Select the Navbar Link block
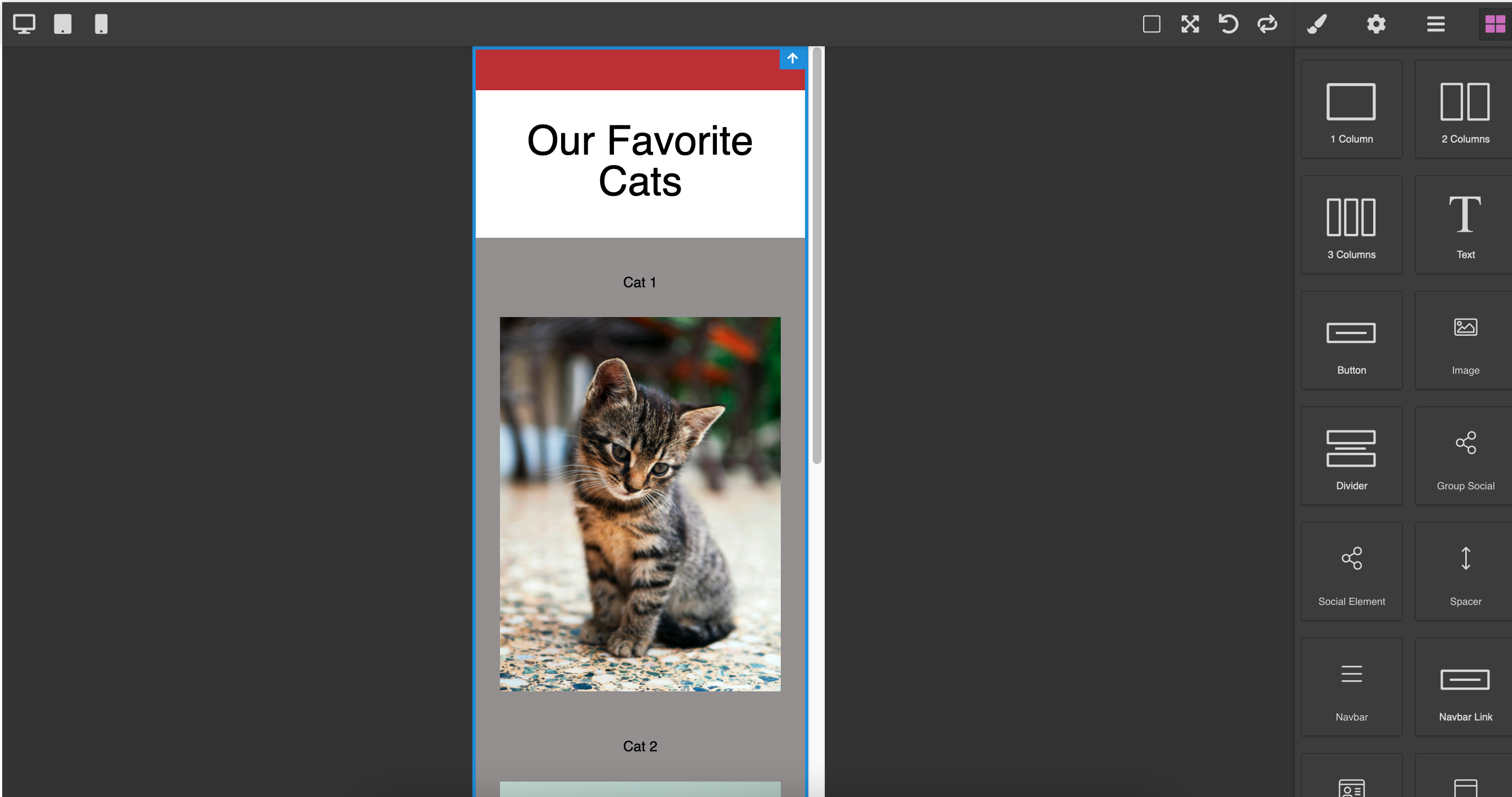Image resolution: width=1512 pixels, height=797 pixels. point(1465,687)
